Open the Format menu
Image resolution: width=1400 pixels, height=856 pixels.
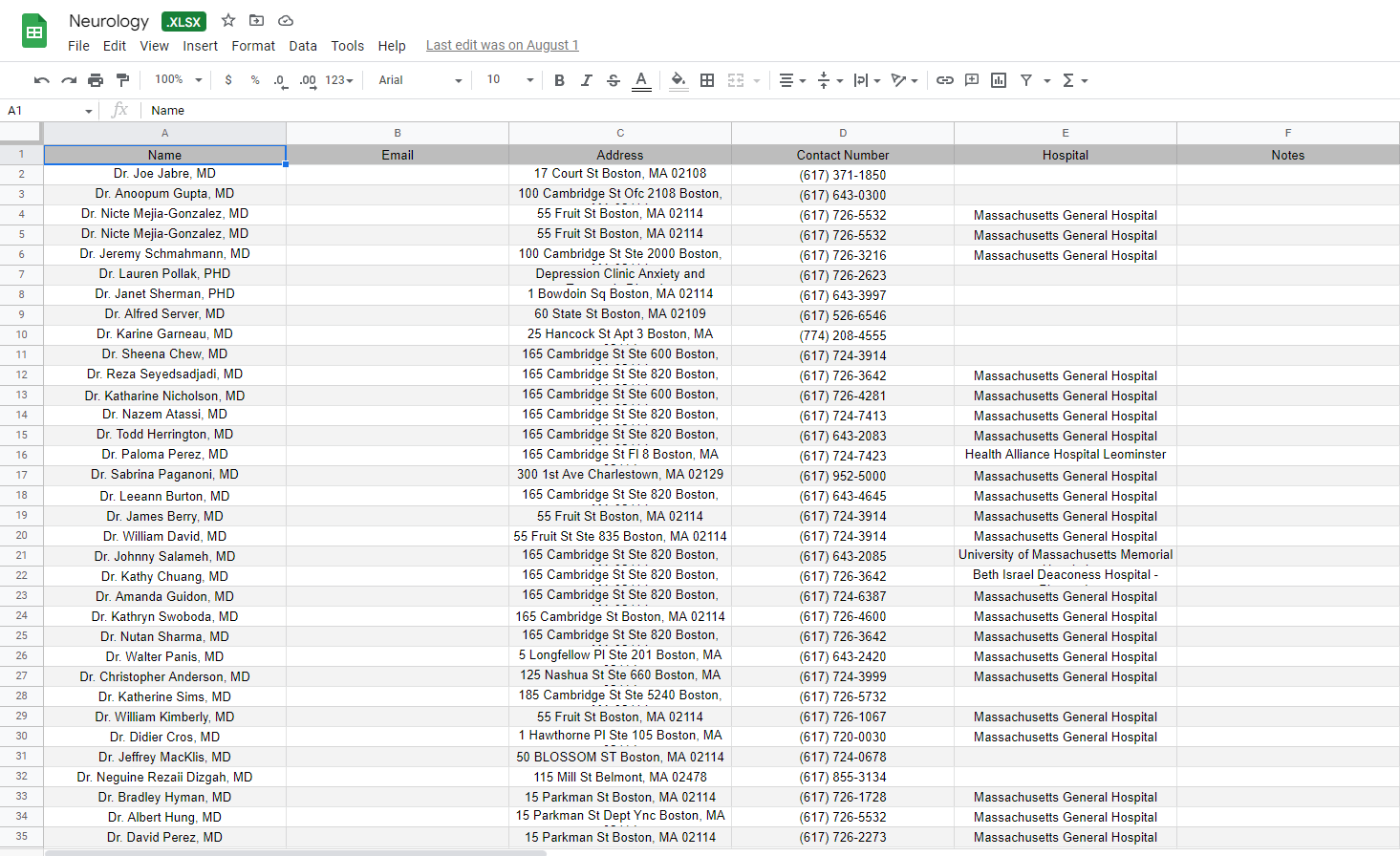coord(253,46)
